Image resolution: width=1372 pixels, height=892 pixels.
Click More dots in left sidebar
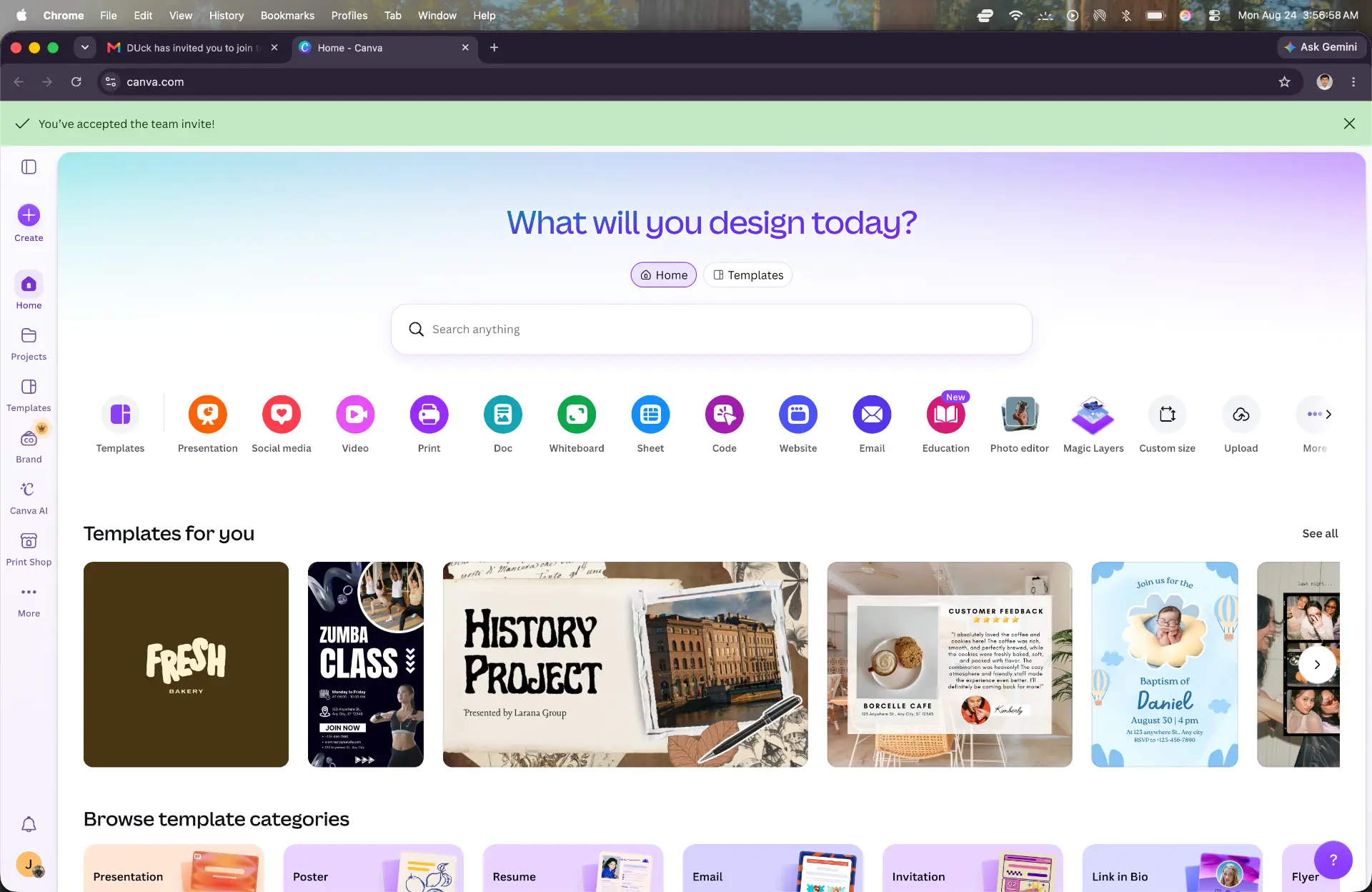click(29, 593)
